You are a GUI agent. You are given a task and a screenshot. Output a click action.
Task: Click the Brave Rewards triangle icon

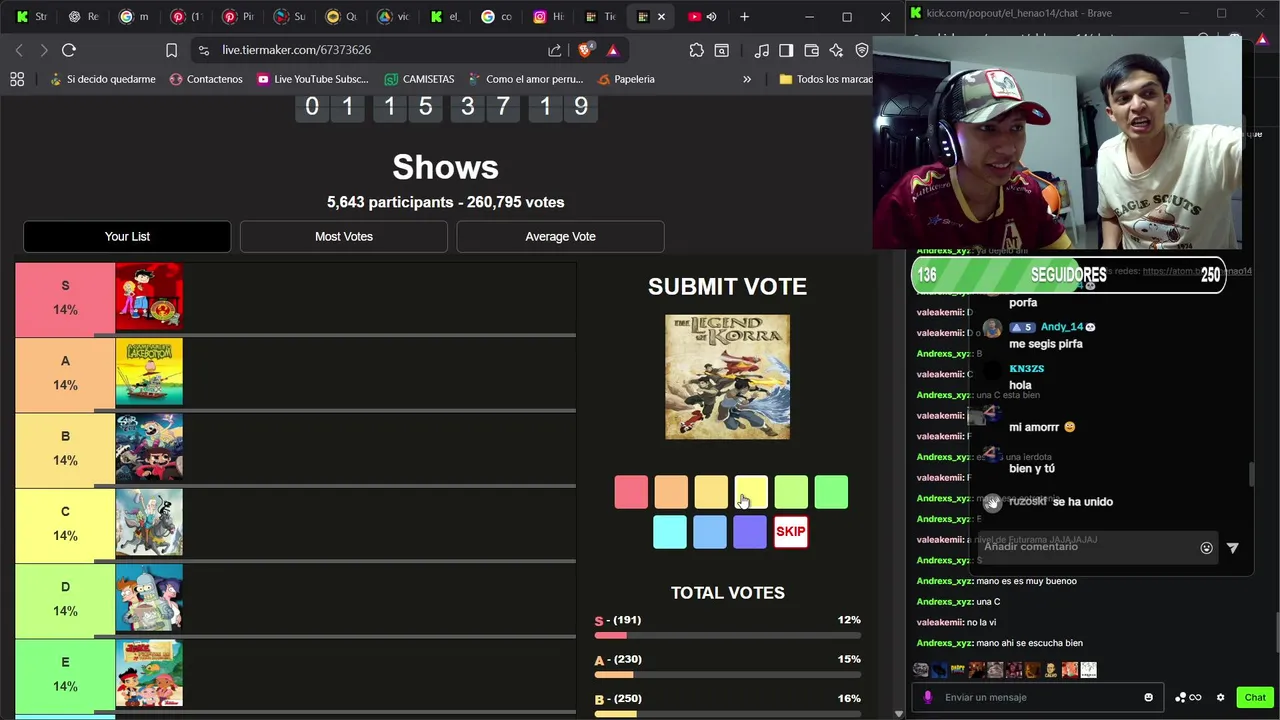click(x=613, y=50)
